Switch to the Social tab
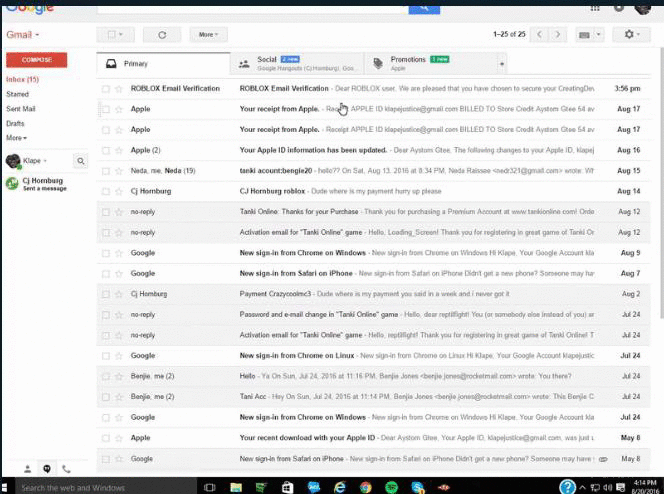Viewport: 664px width, 494px height. coord(297,63)
